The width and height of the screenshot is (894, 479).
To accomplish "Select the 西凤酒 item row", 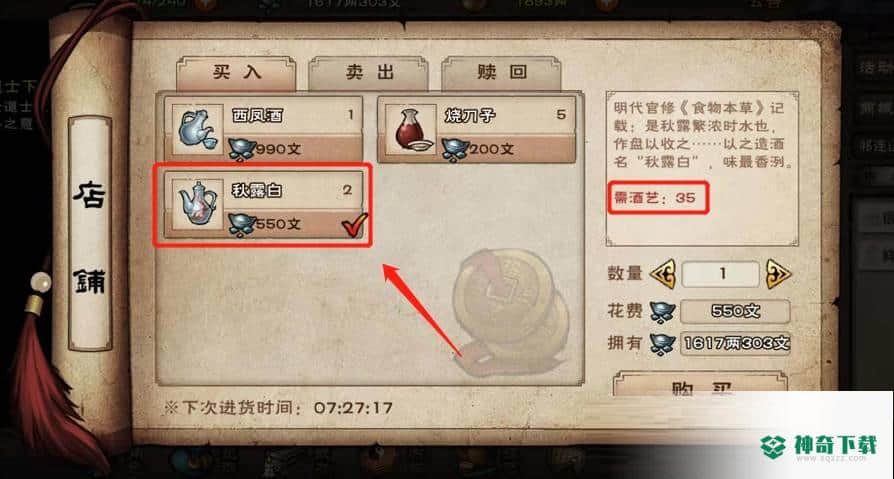I will [263, 129].
